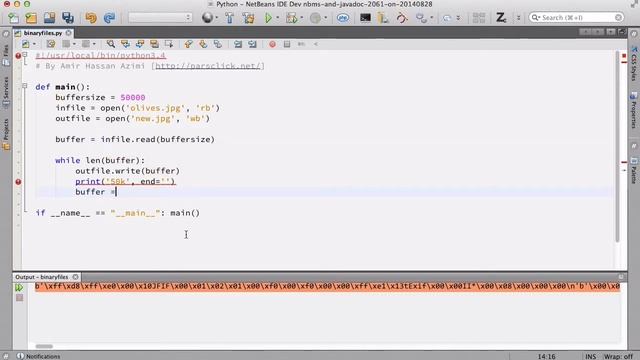Collapse the shebang comment fold
Image resolution: width=640 pixels, height=360 pixels.
point(25,54)
